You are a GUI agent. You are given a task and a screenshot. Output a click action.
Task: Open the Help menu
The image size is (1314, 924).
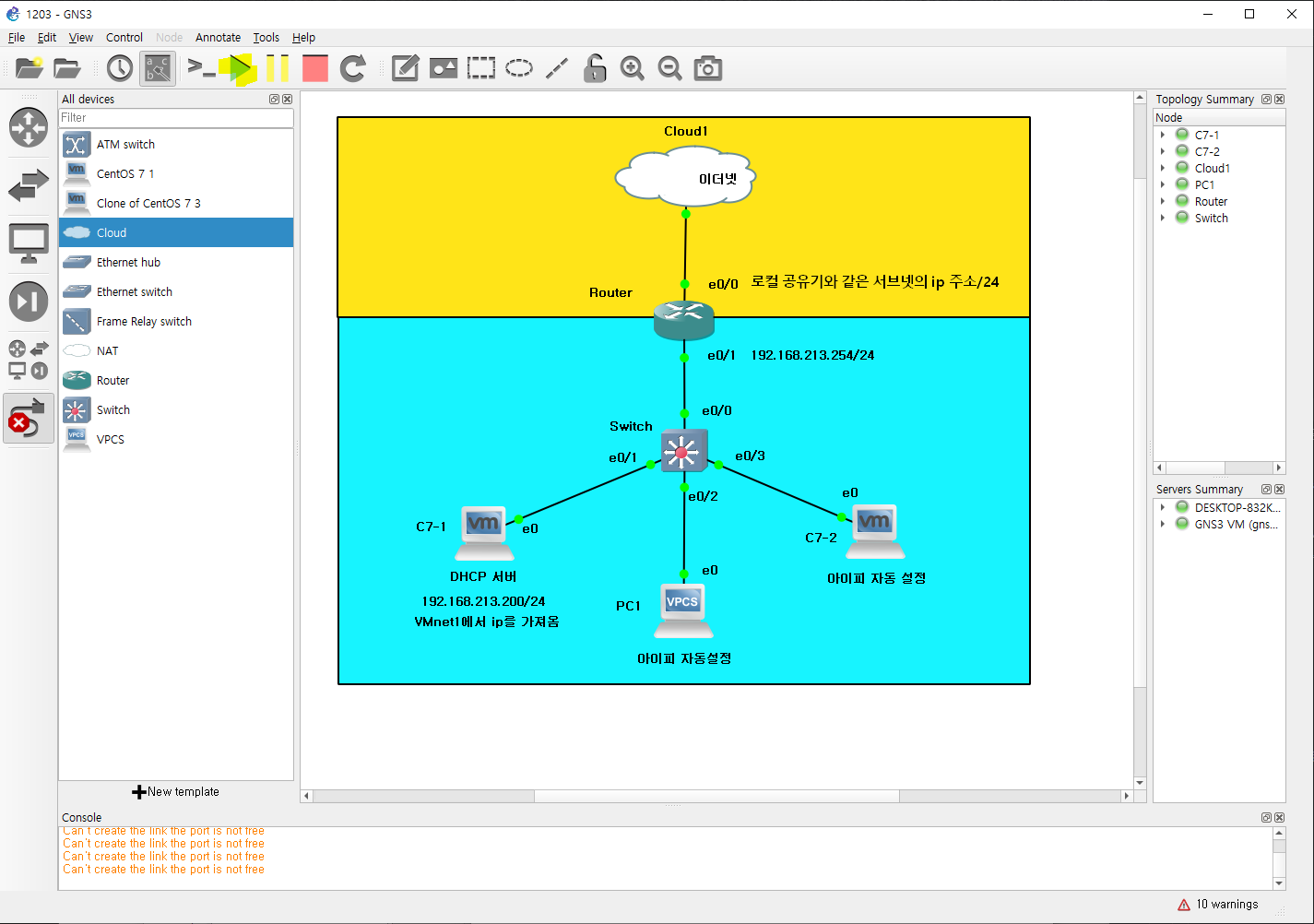303,38
